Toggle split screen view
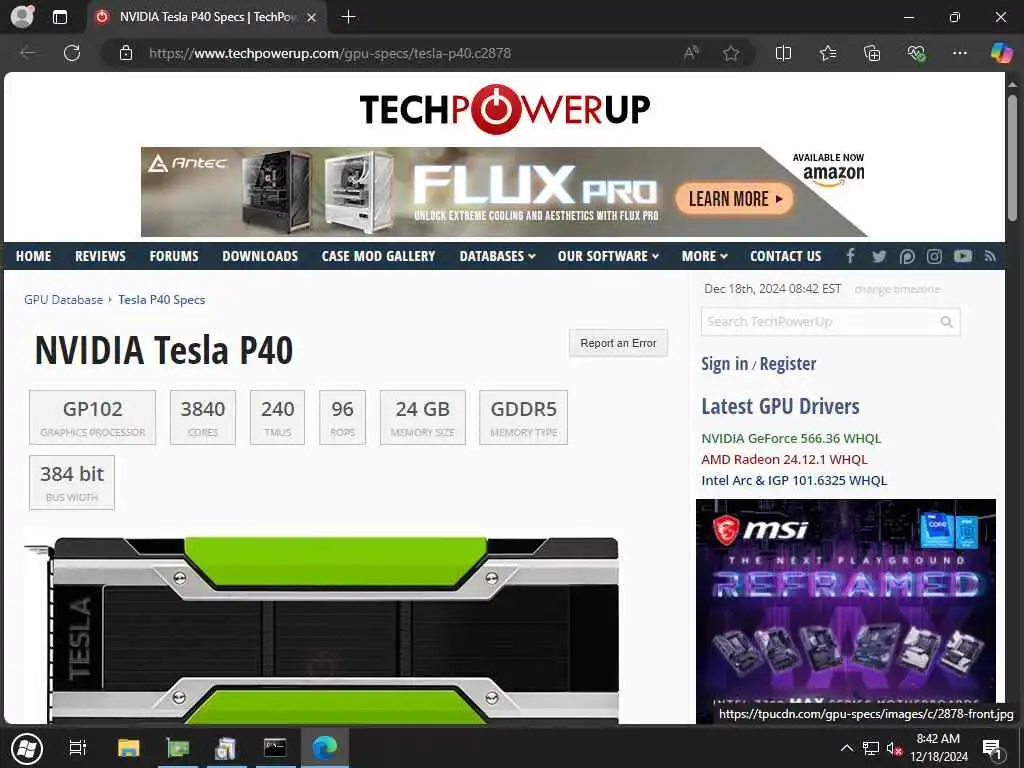Image resolution: width=1024 pixels, height=768 pixels. click(x=783, y=53)
